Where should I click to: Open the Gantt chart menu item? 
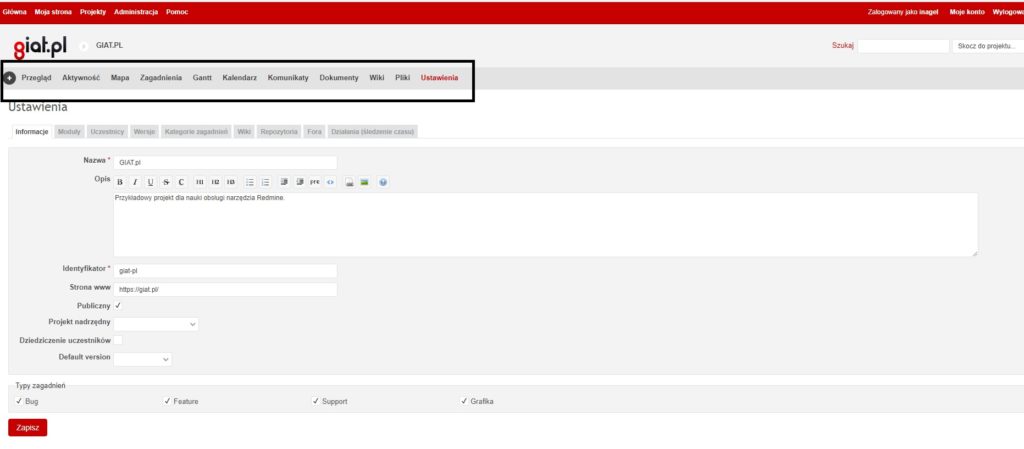[202, 78]
